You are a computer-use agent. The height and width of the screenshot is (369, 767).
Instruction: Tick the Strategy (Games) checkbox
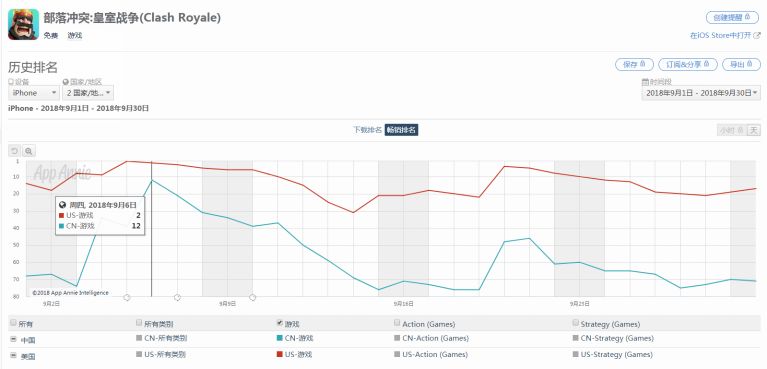pos(576,323)
